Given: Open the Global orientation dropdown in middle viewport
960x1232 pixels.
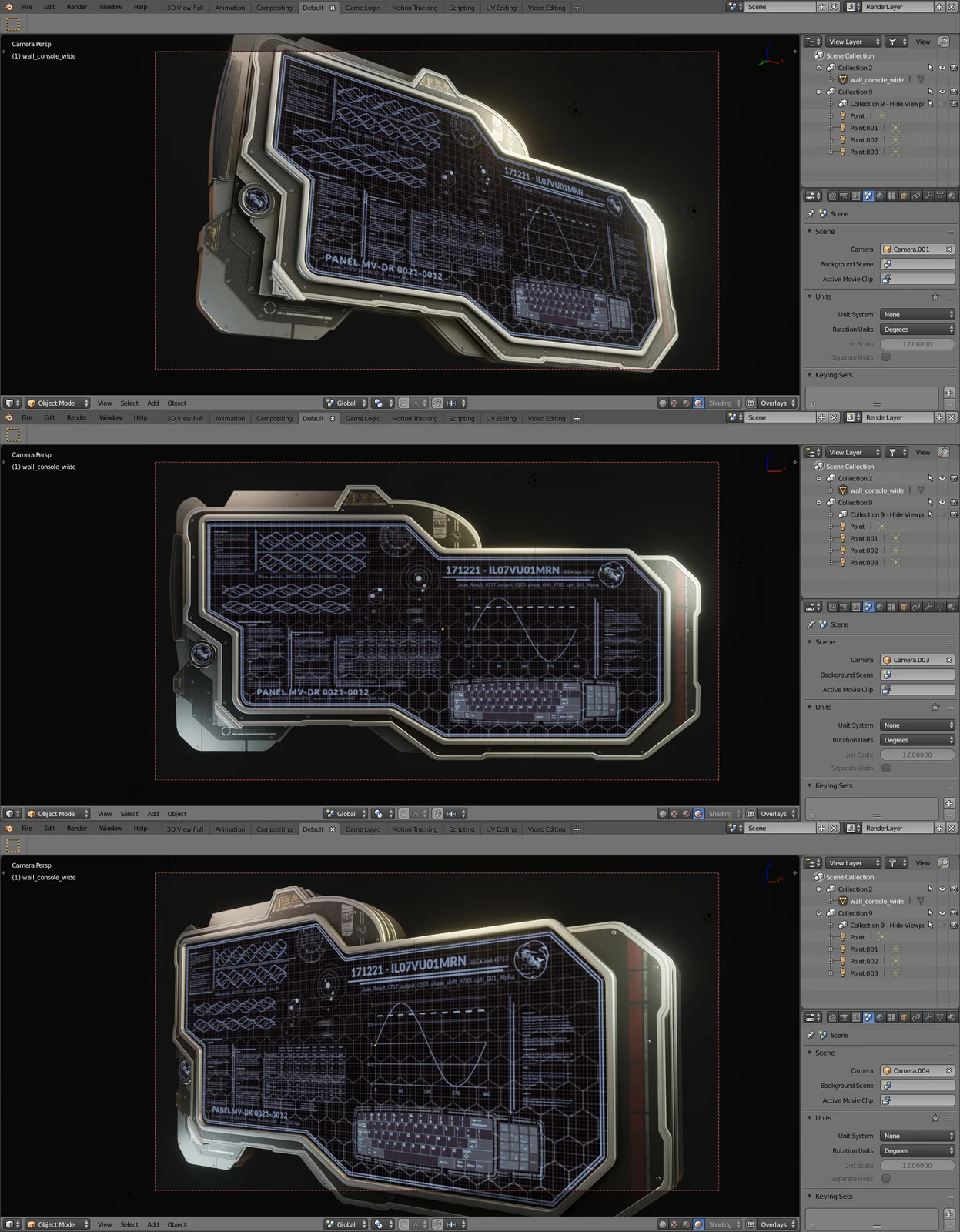Looking at the screenshot, I should [x=346, y=813].
